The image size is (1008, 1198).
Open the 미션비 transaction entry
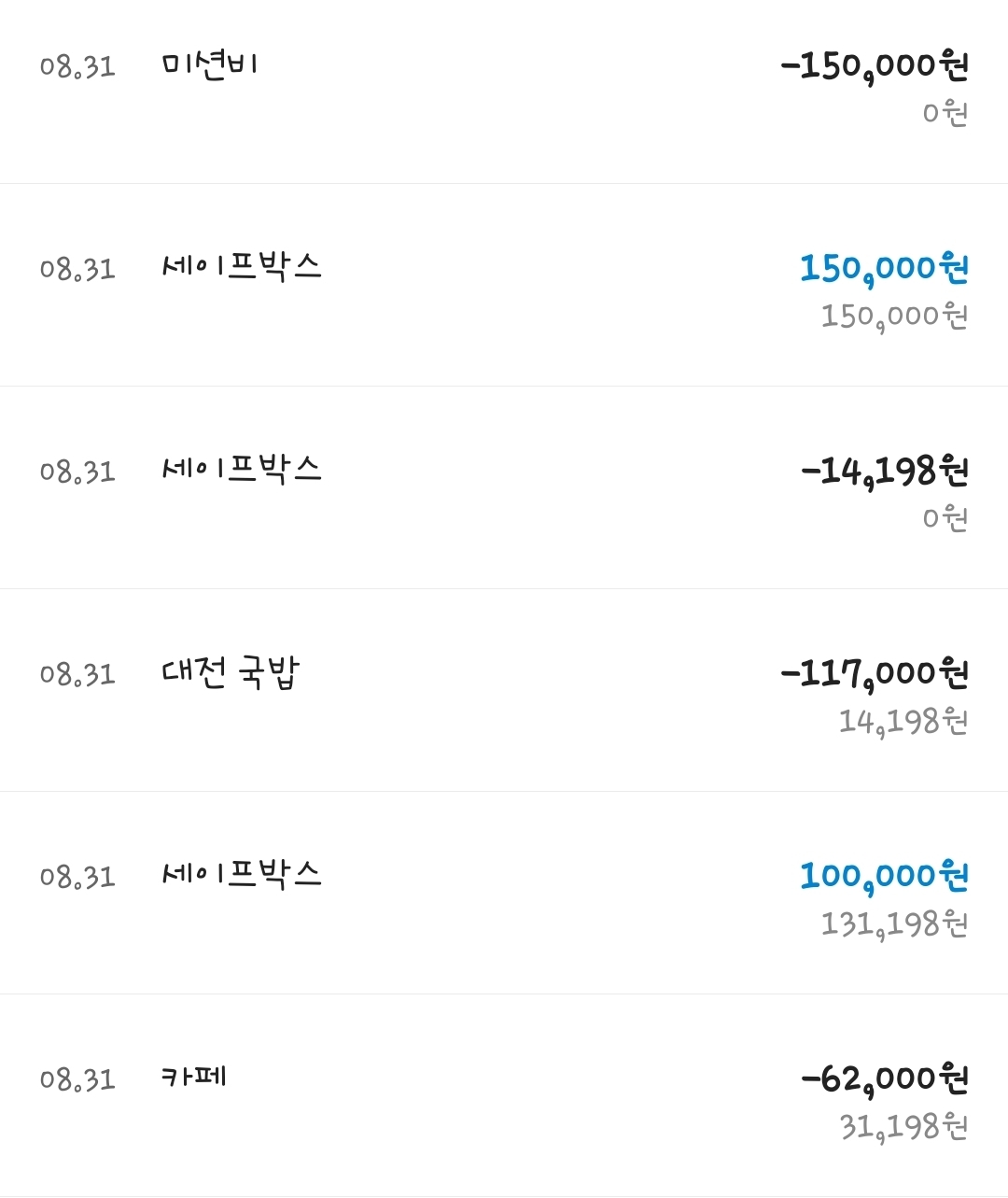point(209,66)
